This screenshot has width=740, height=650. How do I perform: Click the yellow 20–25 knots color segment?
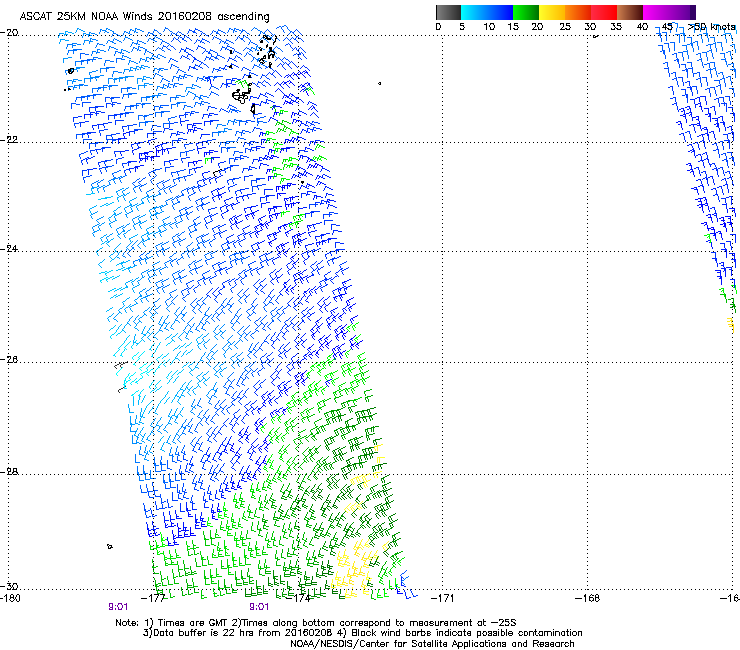(552, 12)
